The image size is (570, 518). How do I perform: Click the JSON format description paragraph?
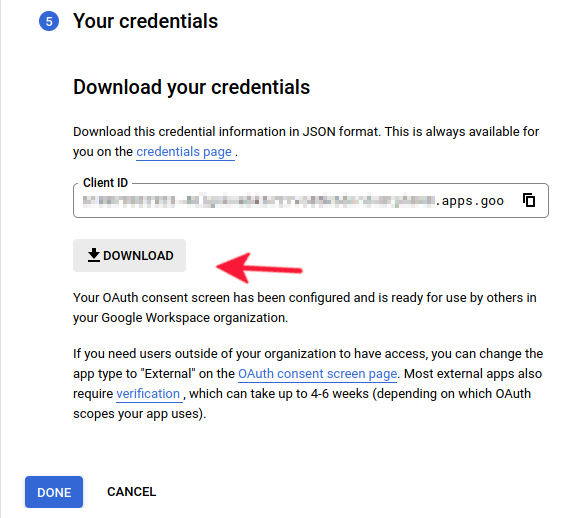[306, 142]
